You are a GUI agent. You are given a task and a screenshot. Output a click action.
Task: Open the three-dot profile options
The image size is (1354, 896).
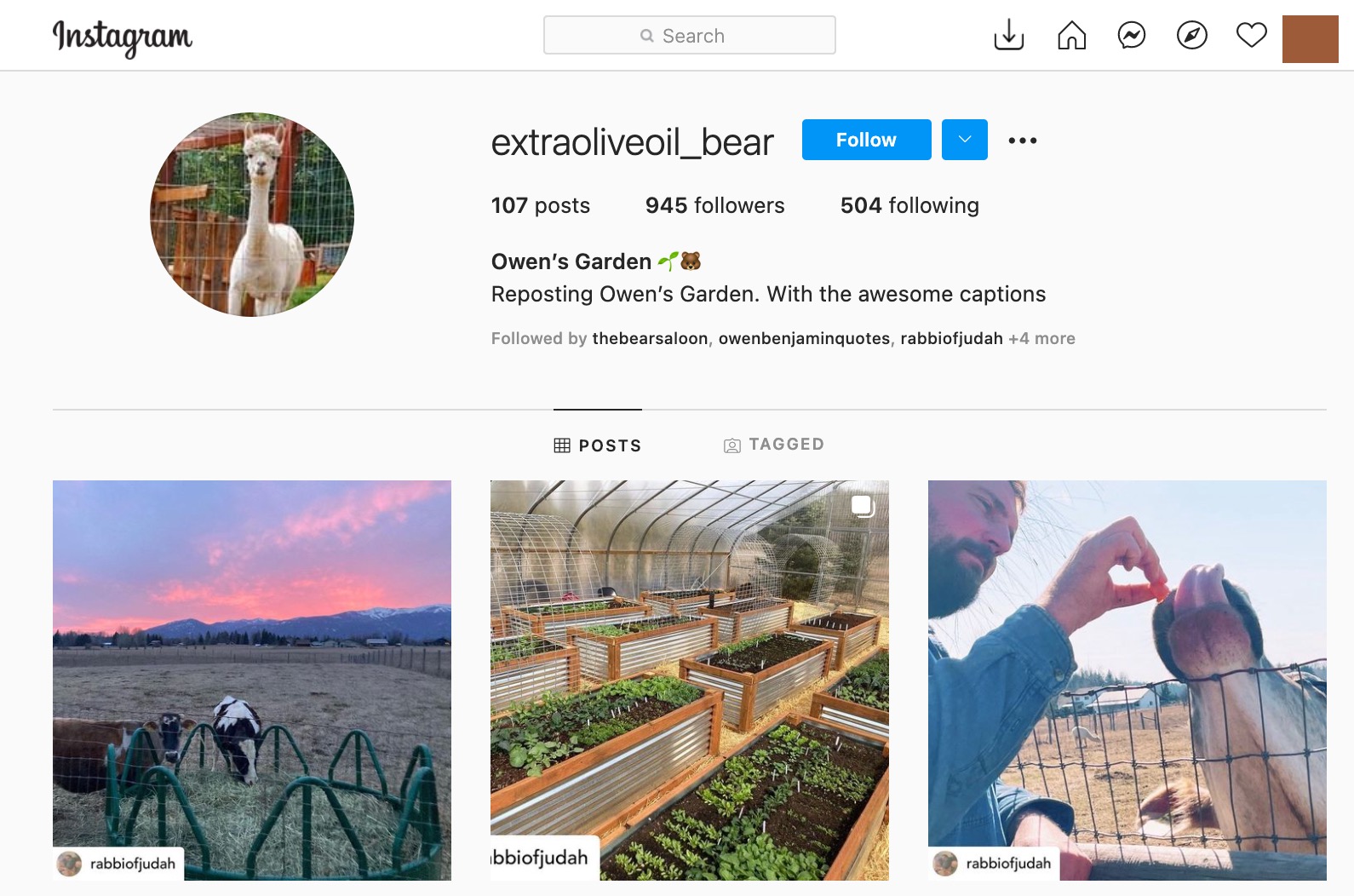1022,141
